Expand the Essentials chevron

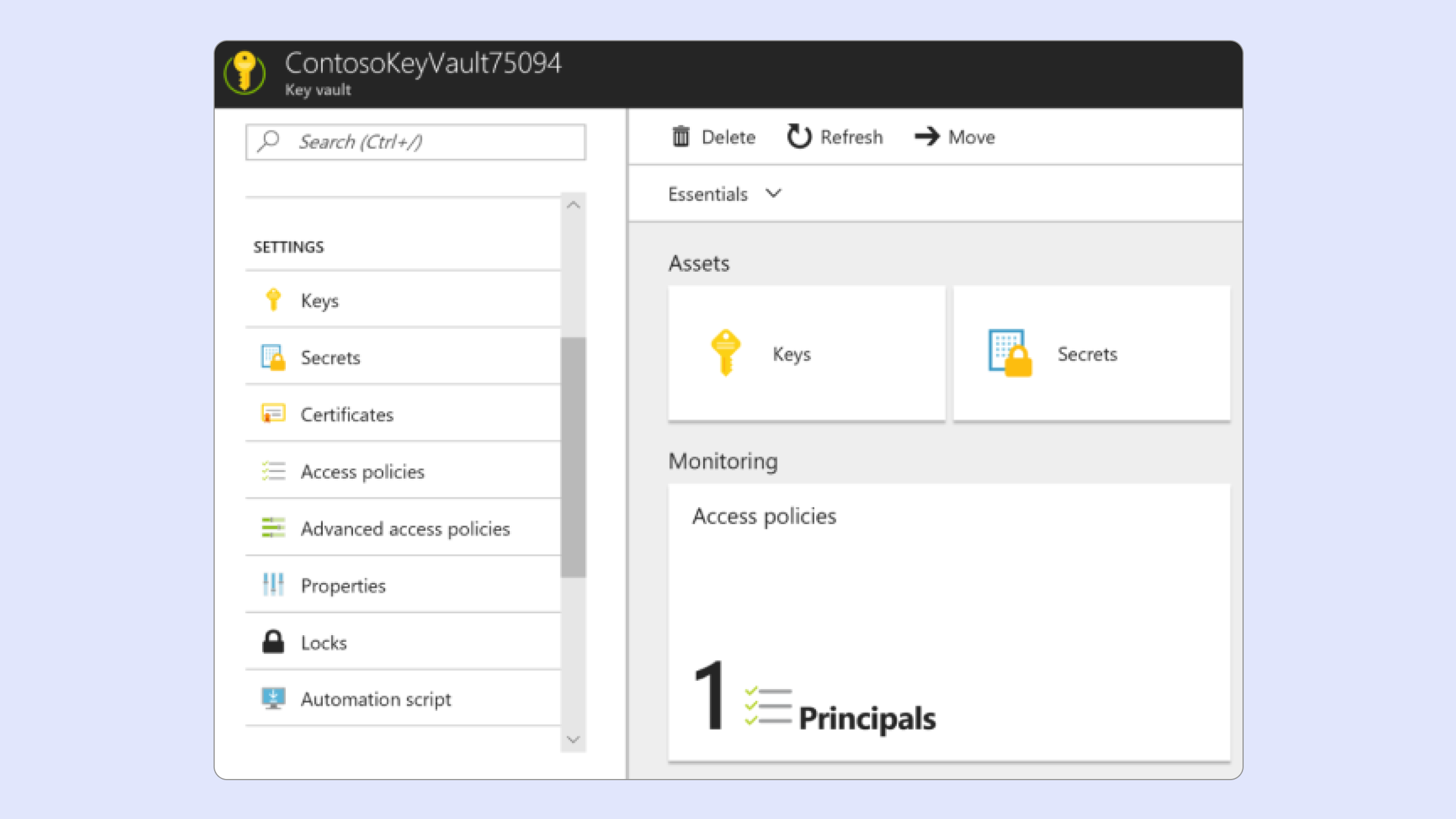tap(773, 194)
